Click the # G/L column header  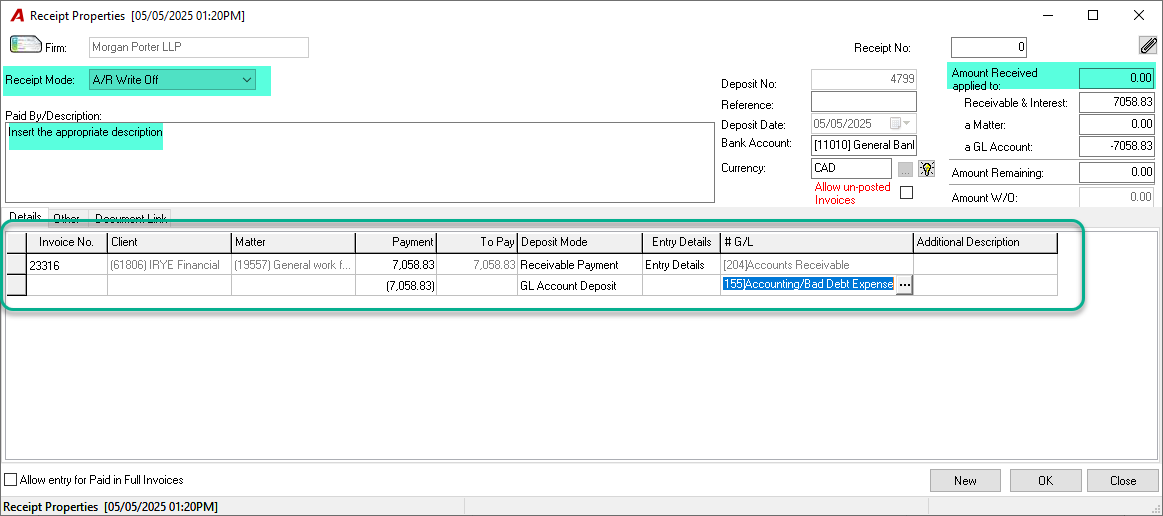(x=817, y=242)
